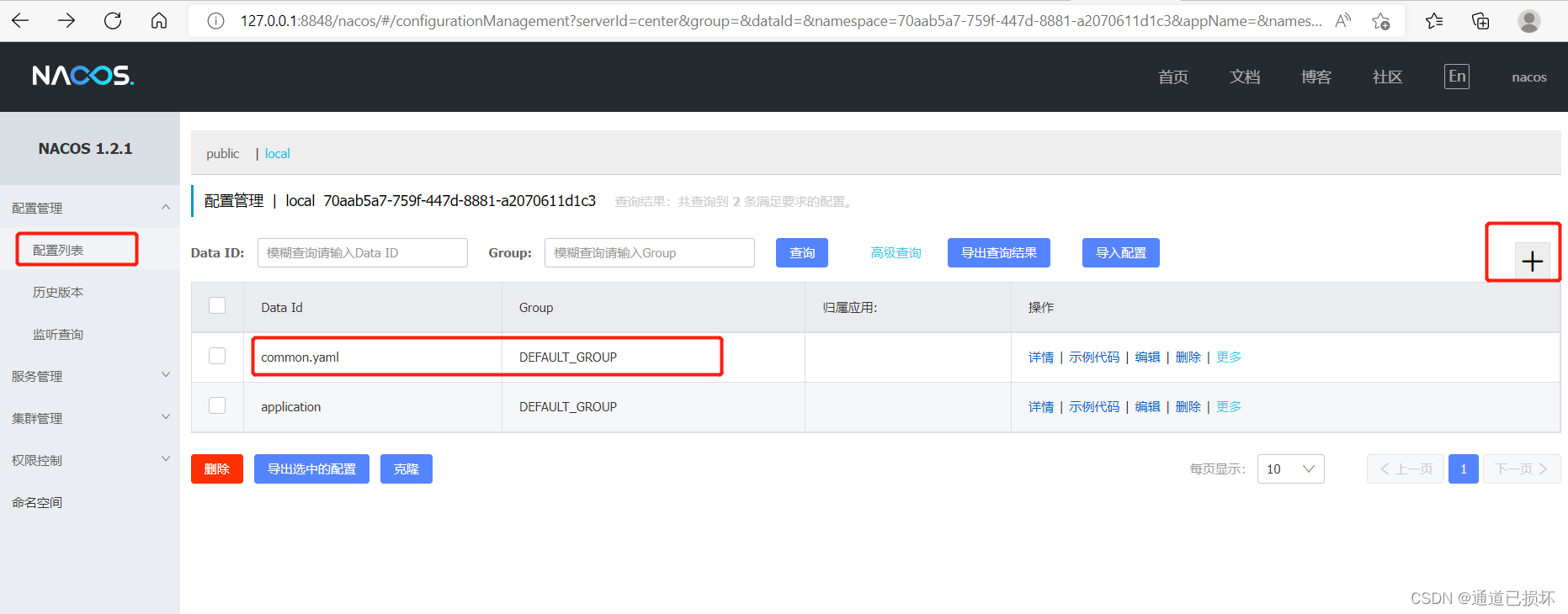Open the browser profile avatar
This screenshot has height=614, width=1568.
point(1529,21)
